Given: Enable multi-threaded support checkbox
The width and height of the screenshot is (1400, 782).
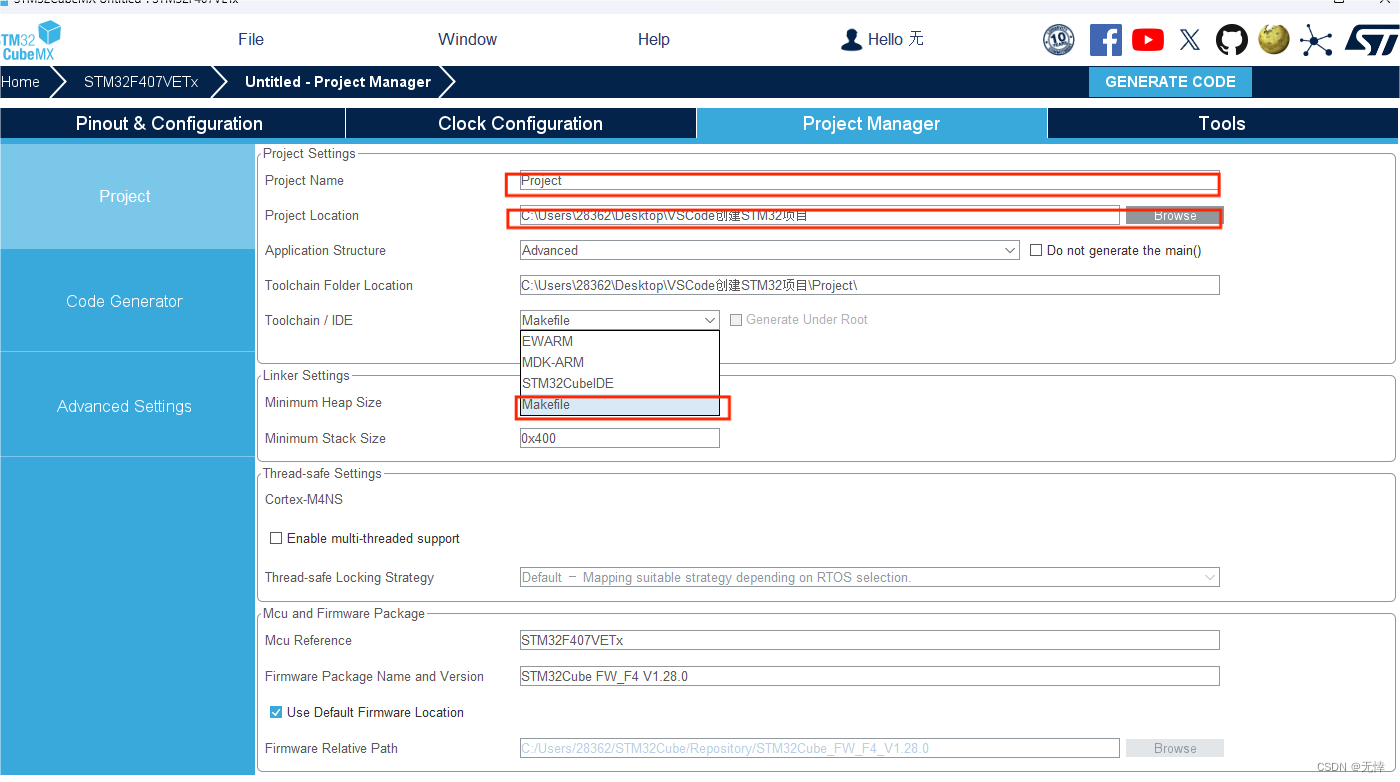Looking at the screenshot, I should [276, 538].
